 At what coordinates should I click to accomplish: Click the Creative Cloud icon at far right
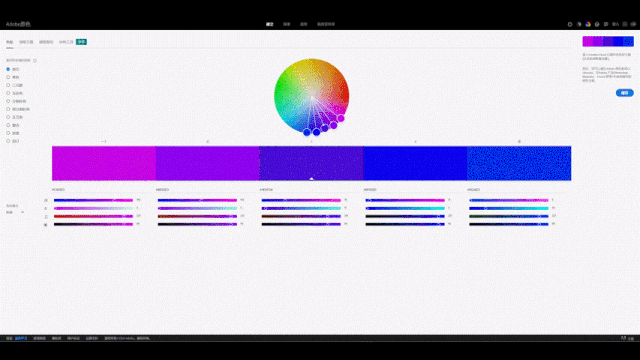(633, 24)
